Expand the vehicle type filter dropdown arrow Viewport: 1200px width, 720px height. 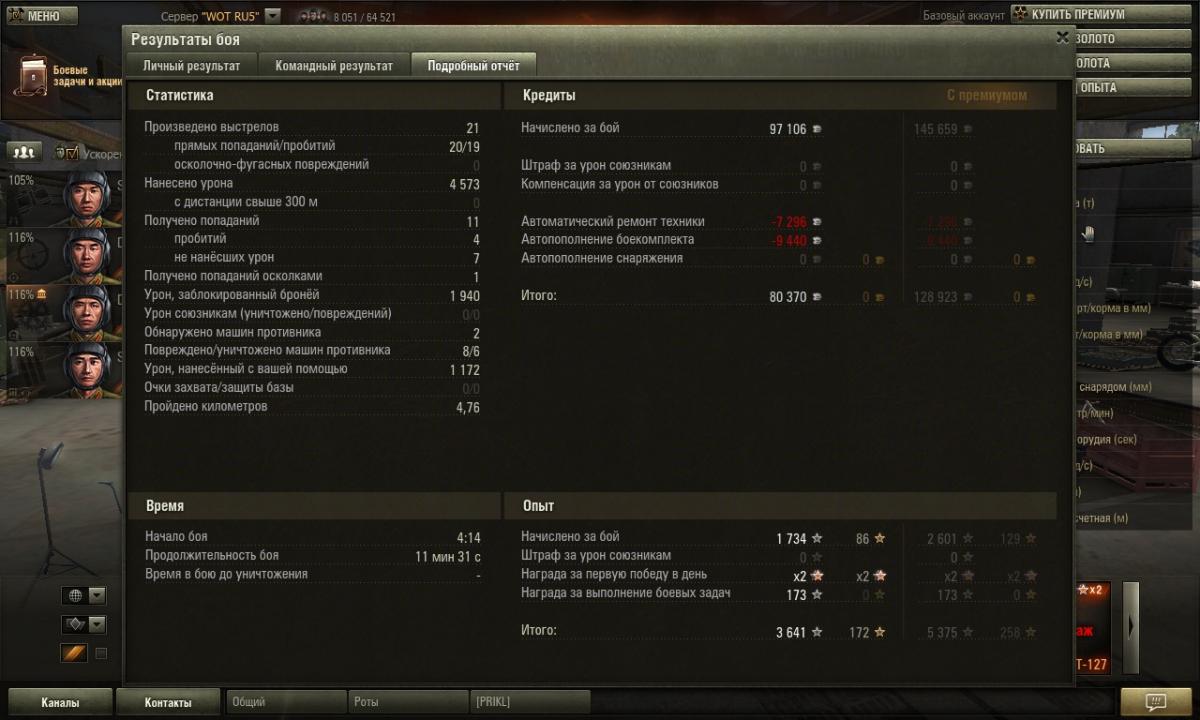pos(97,625)
